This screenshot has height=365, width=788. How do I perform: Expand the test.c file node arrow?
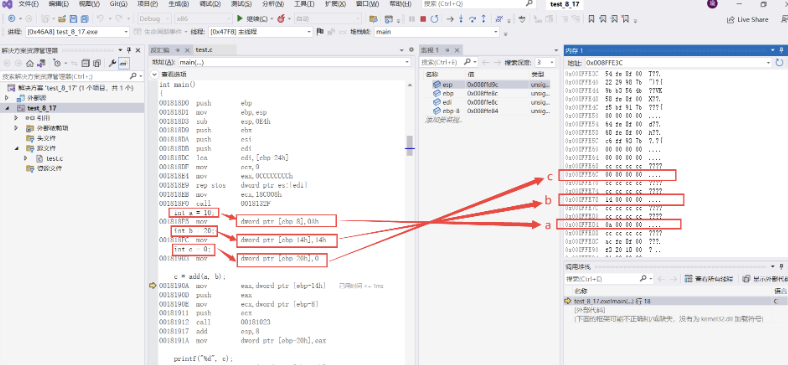click(x=26, y=158)
